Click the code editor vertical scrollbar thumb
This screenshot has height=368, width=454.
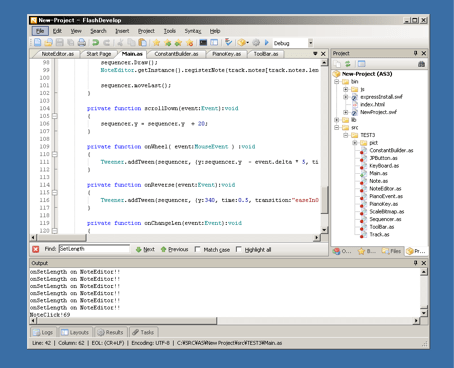(x=324, y=199)
